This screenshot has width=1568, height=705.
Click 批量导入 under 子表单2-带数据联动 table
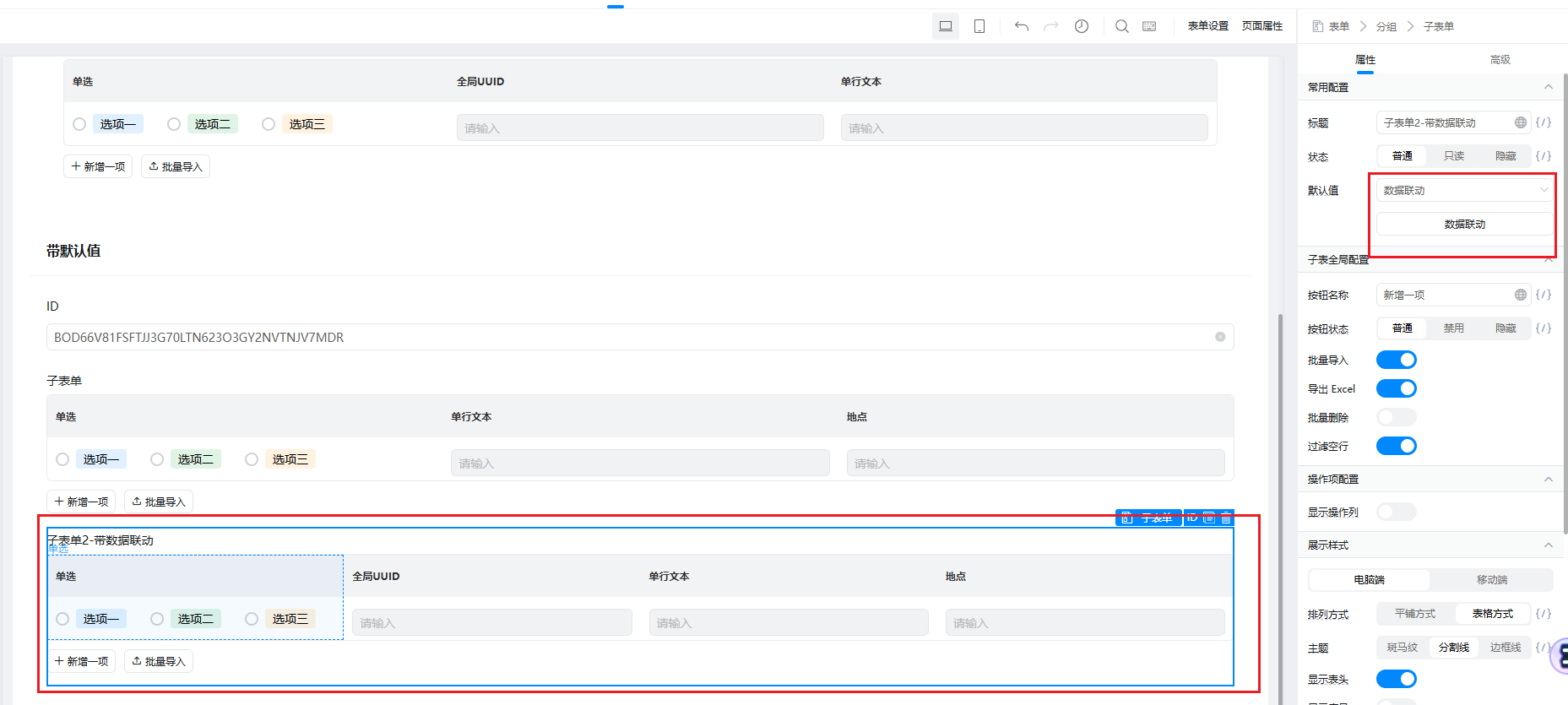[x=159, y=661]
